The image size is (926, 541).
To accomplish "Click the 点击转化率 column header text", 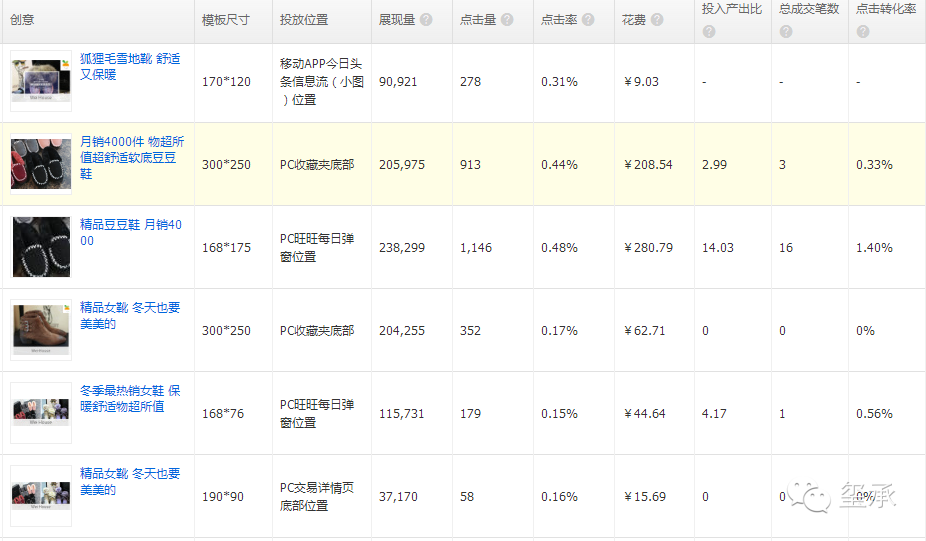I will (x=886, y=9).
